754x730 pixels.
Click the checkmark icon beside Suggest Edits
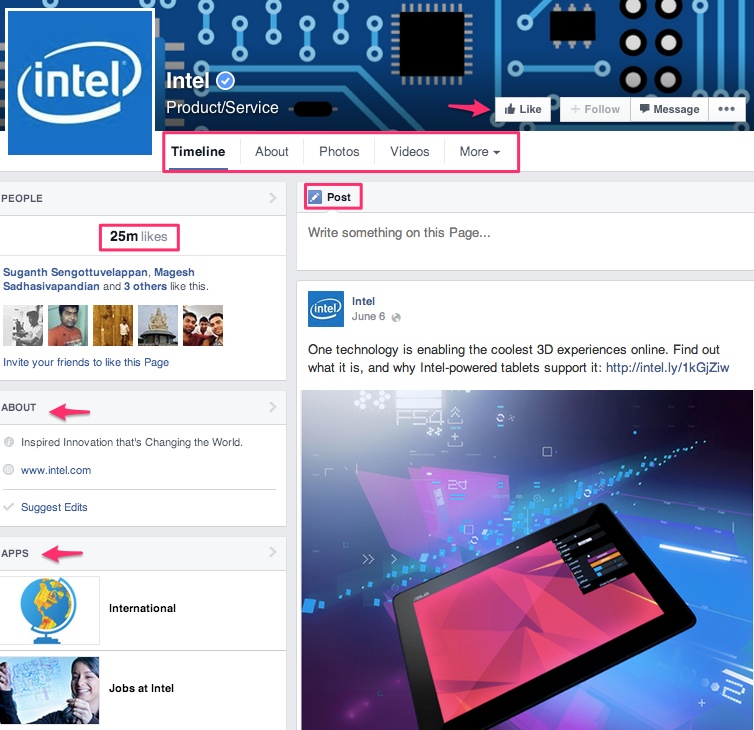pyautogui.click(x=8, y=507)
